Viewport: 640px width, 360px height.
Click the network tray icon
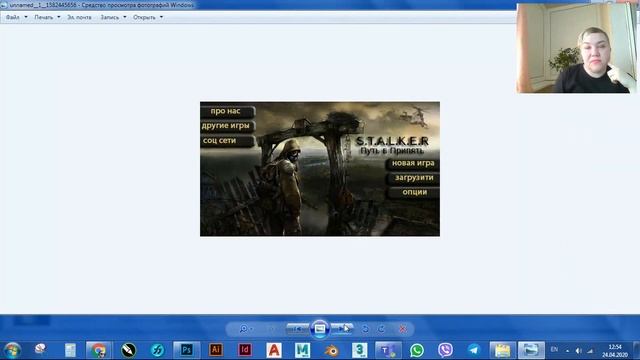[x=590, y=351]
